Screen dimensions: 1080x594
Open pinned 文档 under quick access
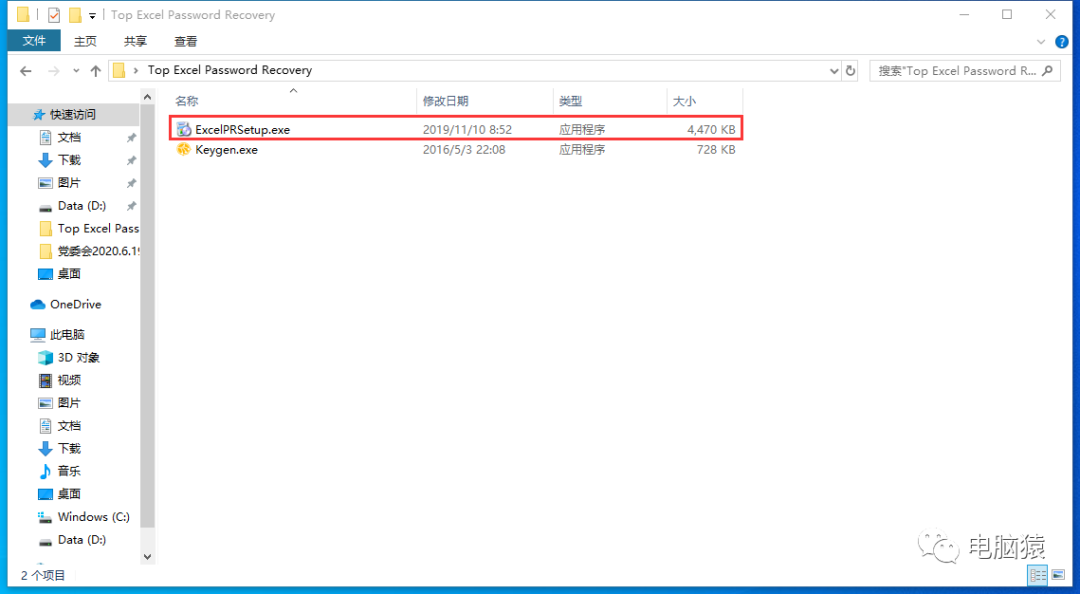[x=69, y=137]
